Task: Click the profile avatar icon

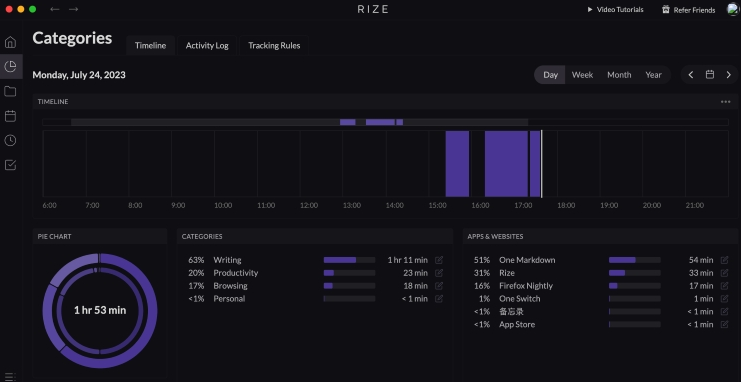Action: pos(733,9)
